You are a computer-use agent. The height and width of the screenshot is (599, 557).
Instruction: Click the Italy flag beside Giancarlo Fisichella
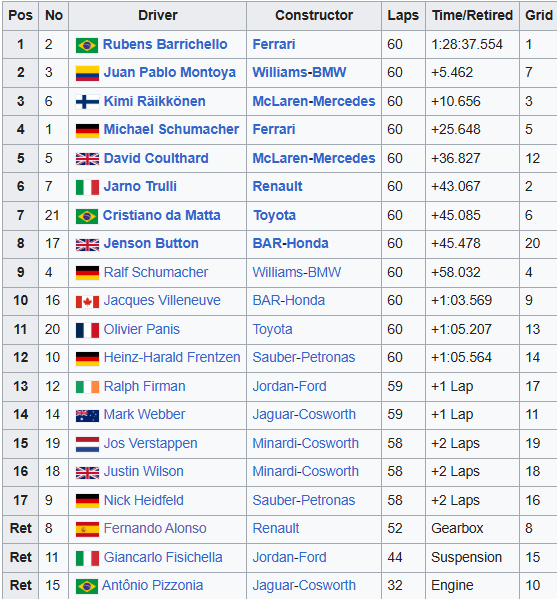click(x=87, y=558)
